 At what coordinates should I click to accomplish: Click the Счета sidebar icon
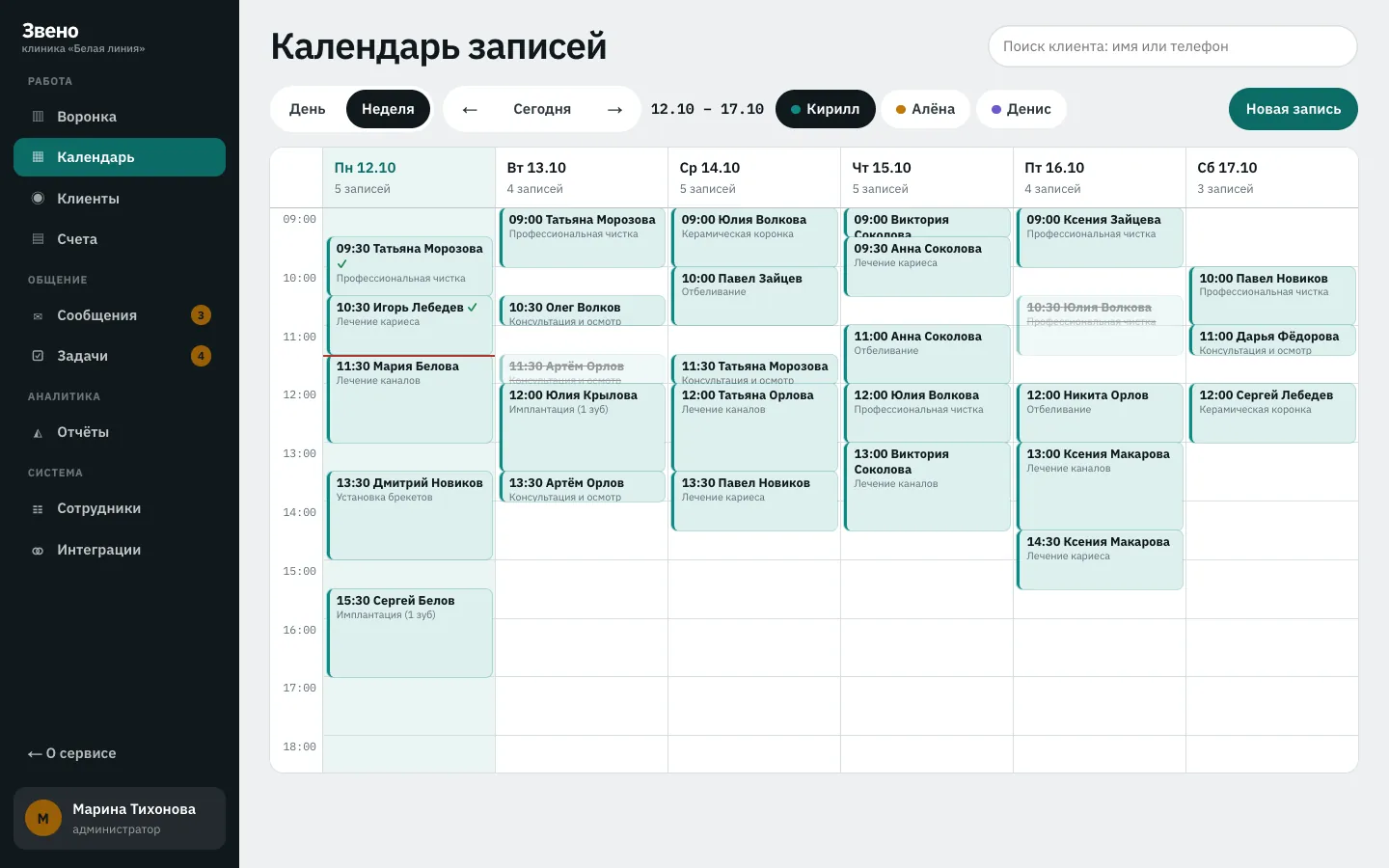[x=38, y=239]
